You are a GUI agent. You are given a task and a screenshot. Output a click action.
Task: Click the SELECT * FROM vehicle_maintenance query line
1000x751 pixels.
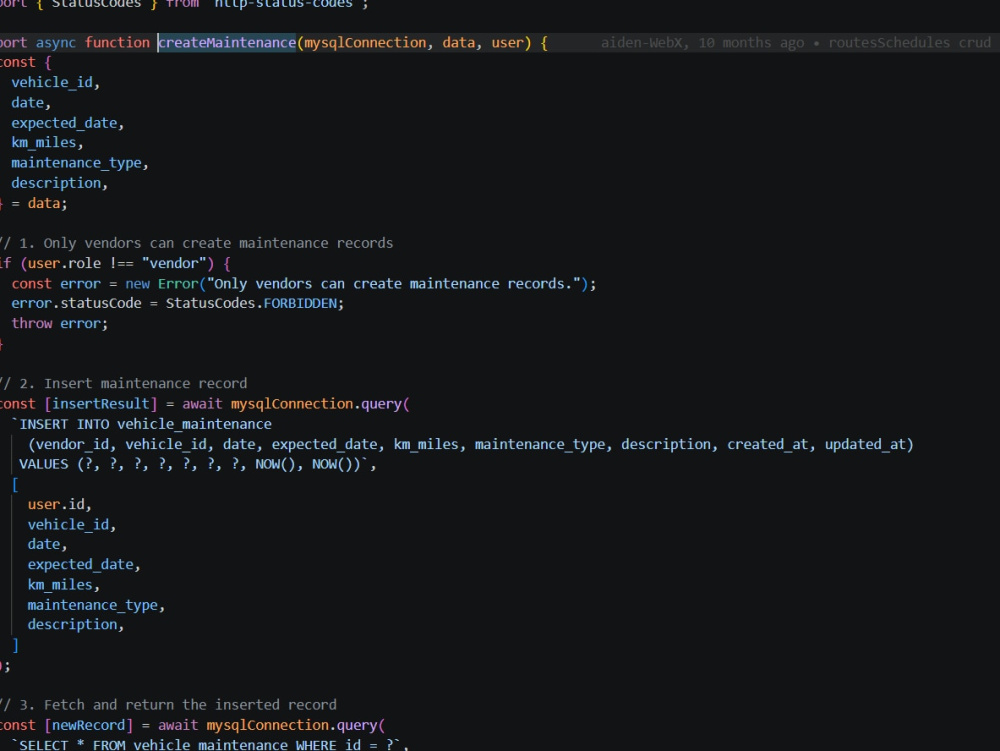(210, 744)
